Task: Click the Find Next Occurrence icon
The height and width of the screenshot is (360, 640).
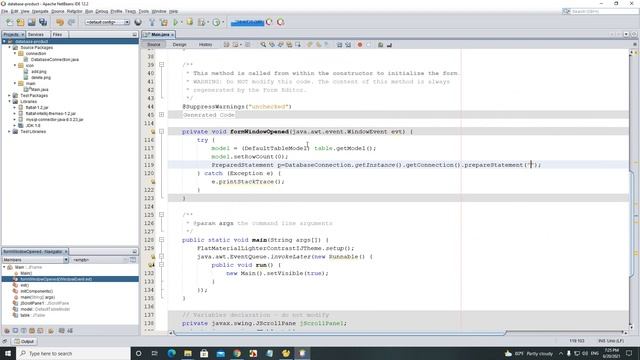Action: pos(280,44)
